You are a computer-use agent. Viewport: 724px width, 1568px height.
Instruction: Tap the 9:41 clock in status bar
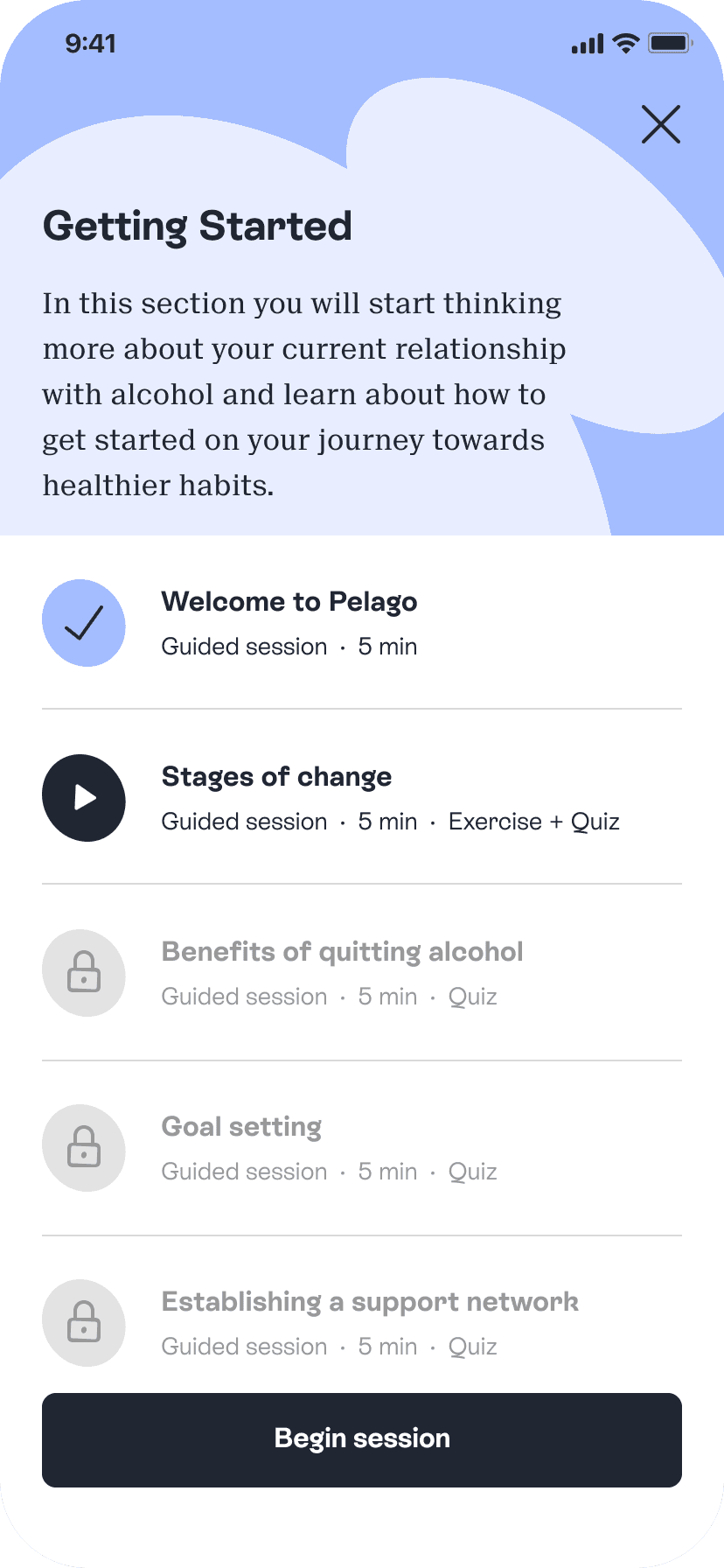[x=91, y=44]
